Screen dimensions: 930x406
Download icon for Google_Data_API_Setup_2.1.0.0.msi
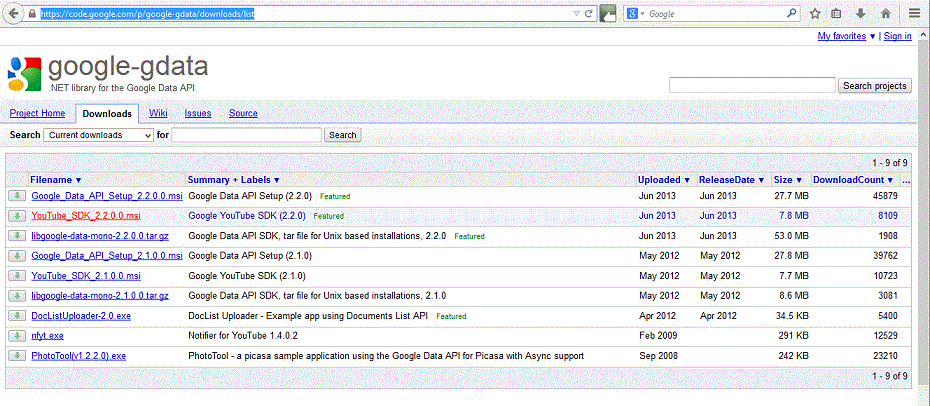point(17,256)
